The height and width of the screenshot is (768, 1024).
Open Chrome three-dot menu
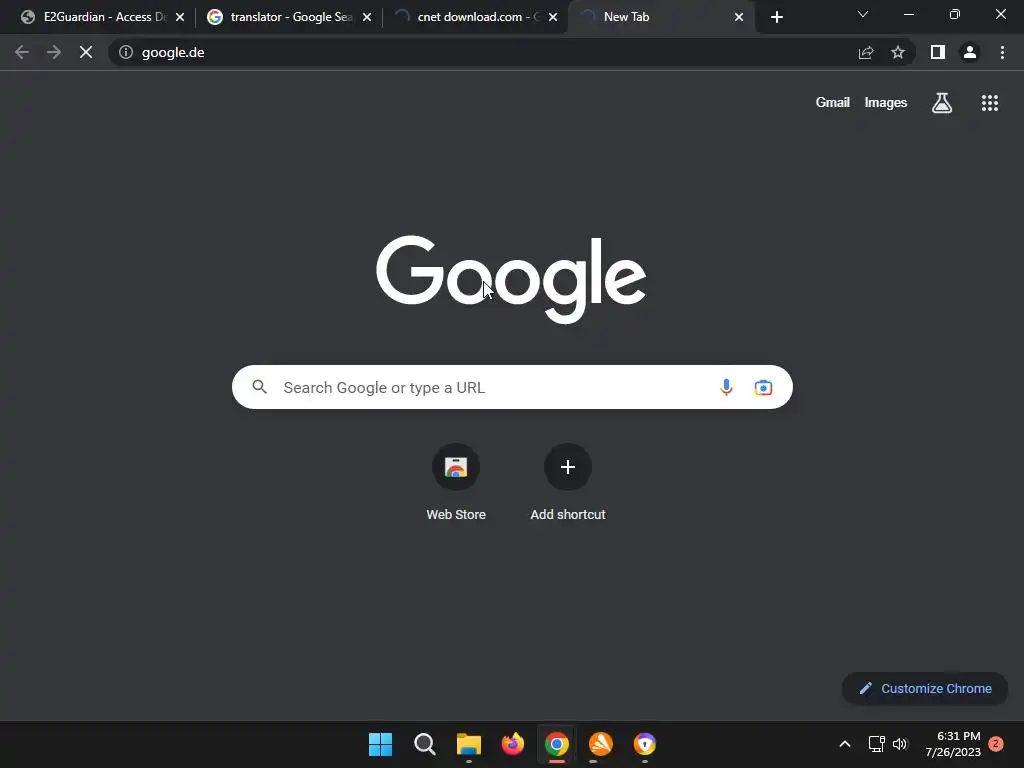click(1002, 52)
